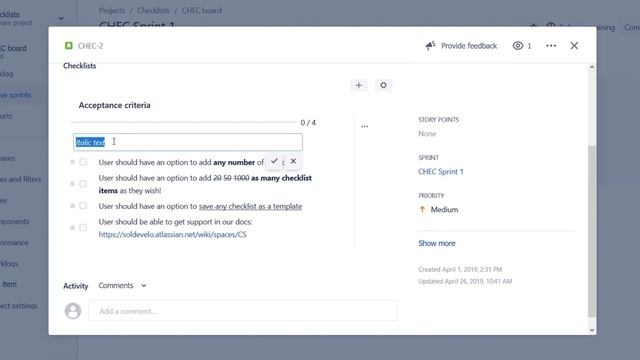Select Components in background sidebar
This screenshot has height=360, width=640.
[x=15, y=222]
